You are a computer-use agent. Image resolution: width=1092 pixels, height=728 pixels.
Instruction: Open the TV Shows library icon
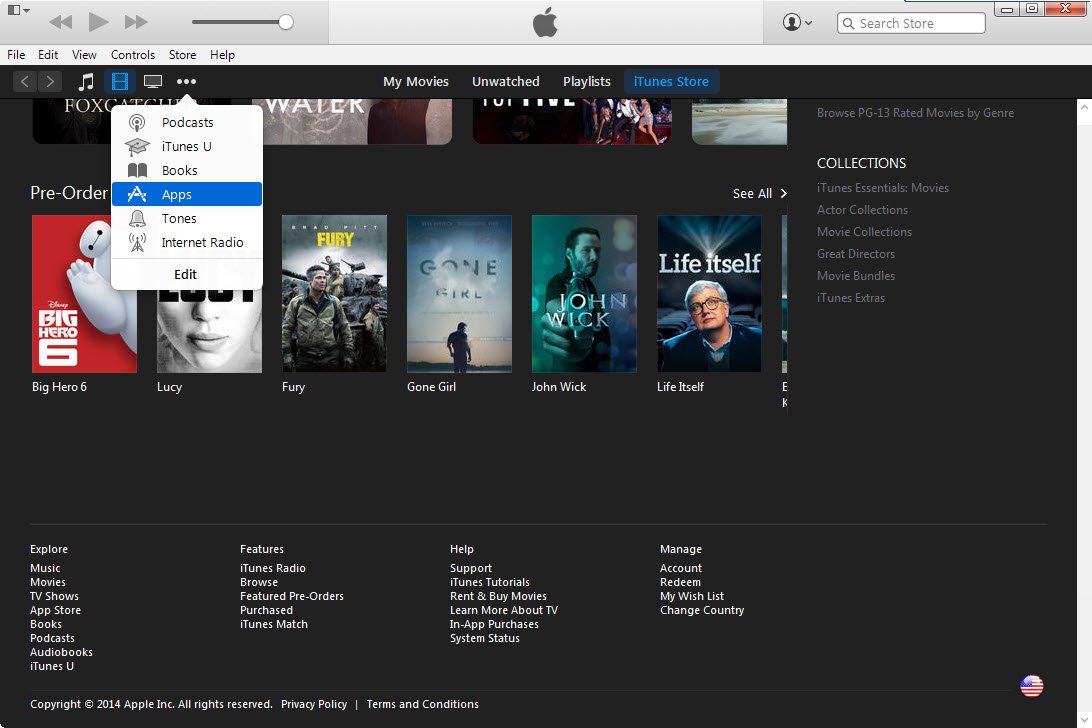coord(153,82)
